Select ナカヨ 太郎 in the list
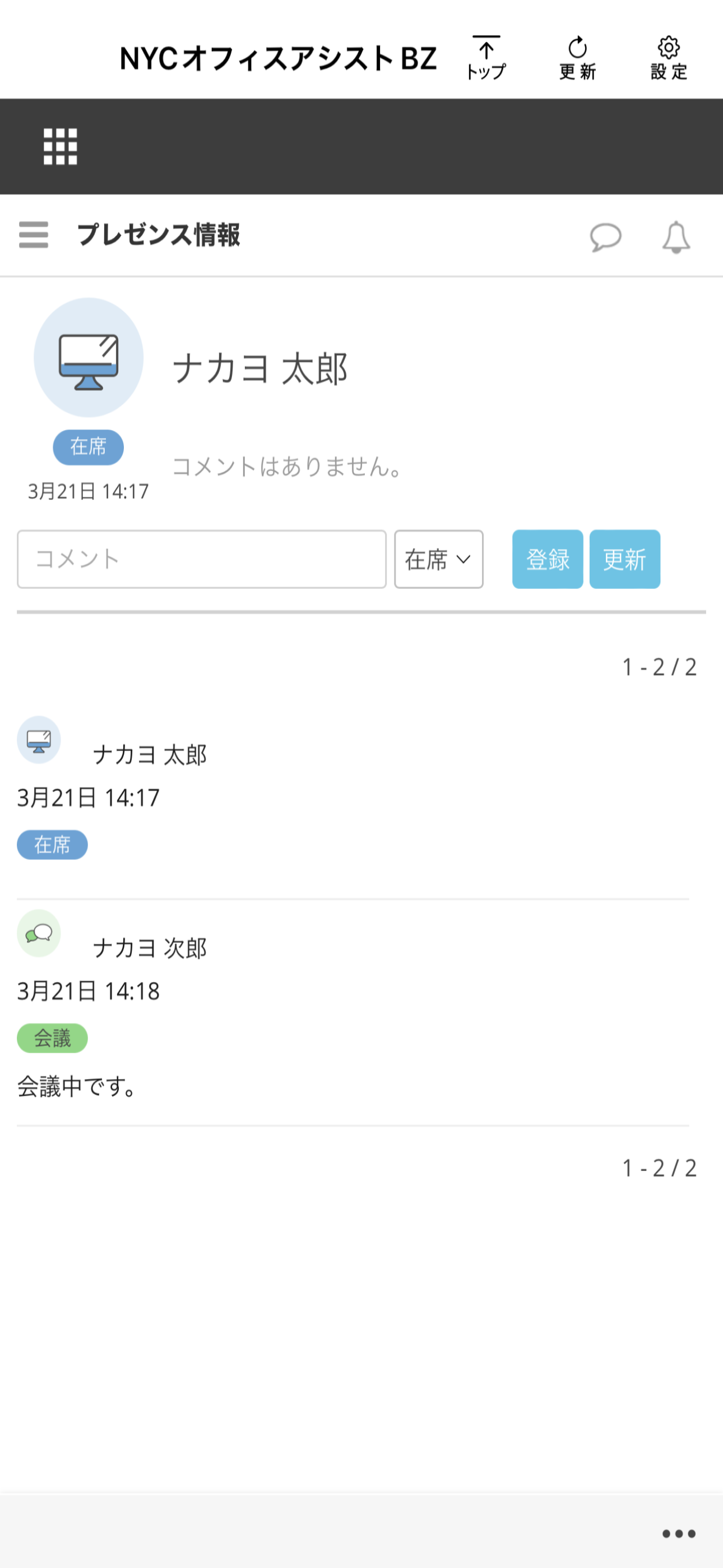The image size is (723, 1568). [150, 755]
